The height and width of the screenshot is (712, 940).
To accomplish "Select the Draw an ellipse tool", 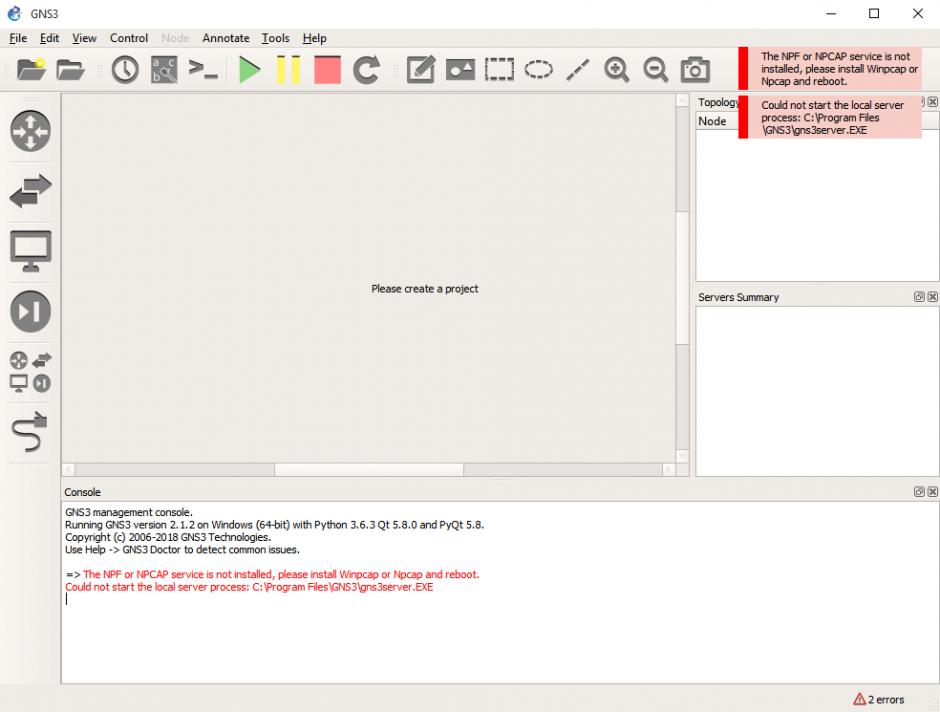I will pyautogui.click(x=538, y=70).
